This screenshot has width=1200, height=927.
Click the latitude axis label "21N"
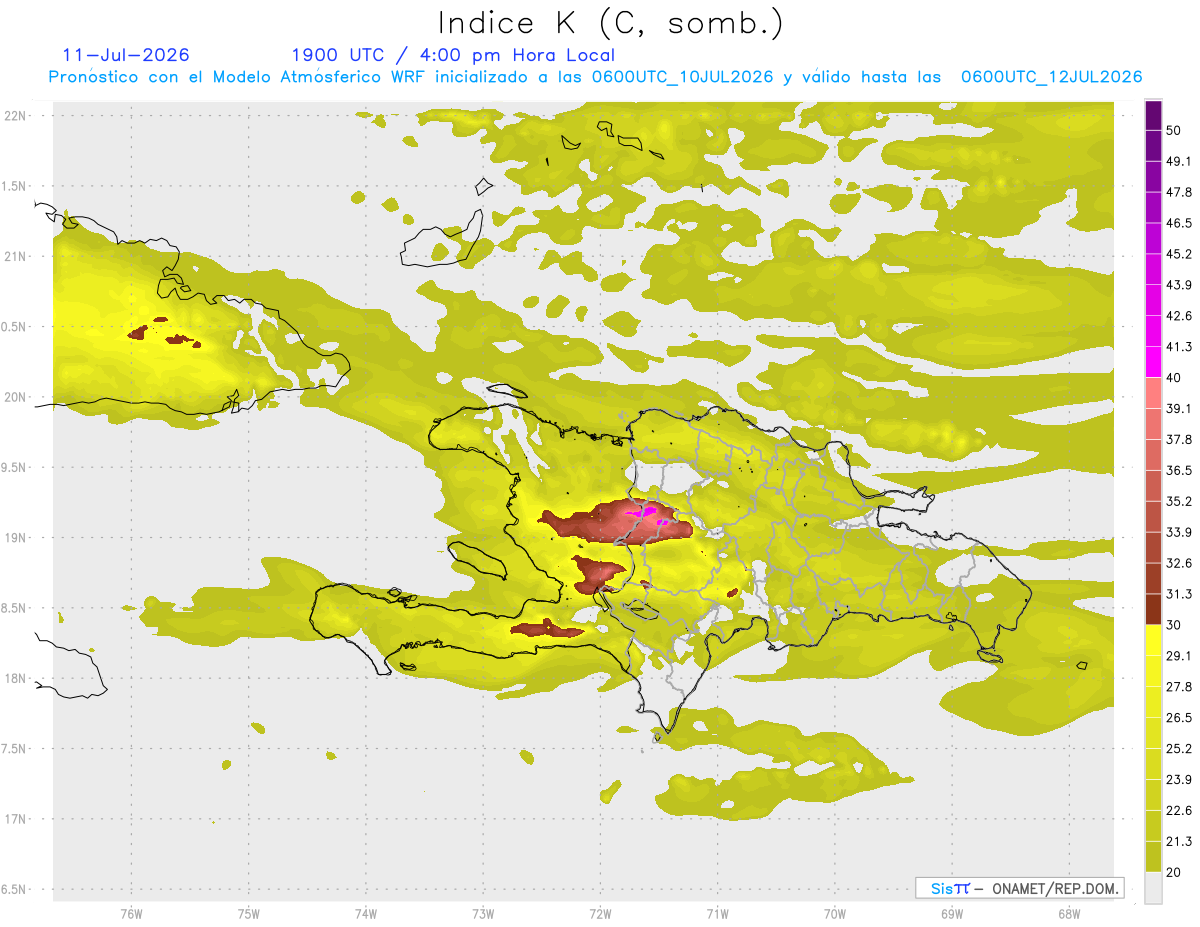click(x=16, y=257)
